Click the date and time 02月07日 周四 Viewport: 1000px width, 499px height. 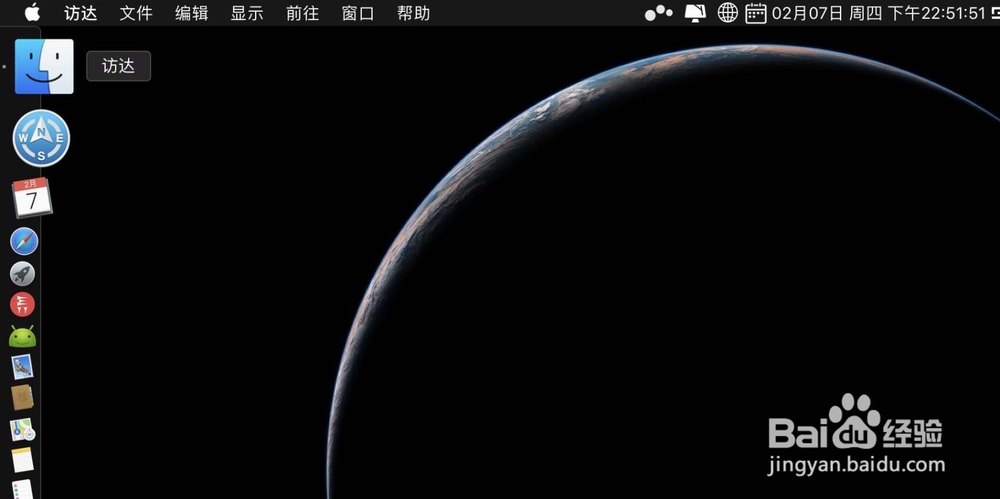[x=827, y=13]
